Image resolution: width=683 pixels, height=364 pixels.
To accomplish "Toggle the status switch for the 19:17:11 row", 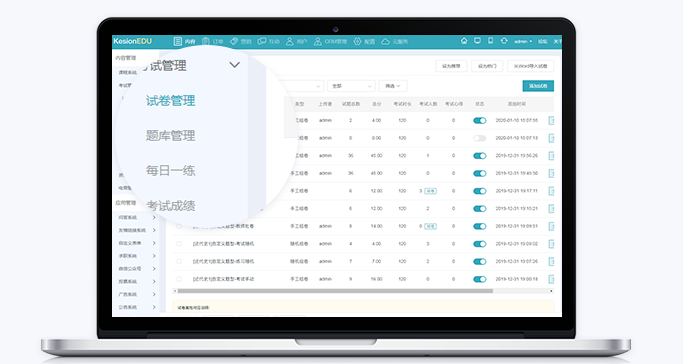I will [x=480, y=191].
